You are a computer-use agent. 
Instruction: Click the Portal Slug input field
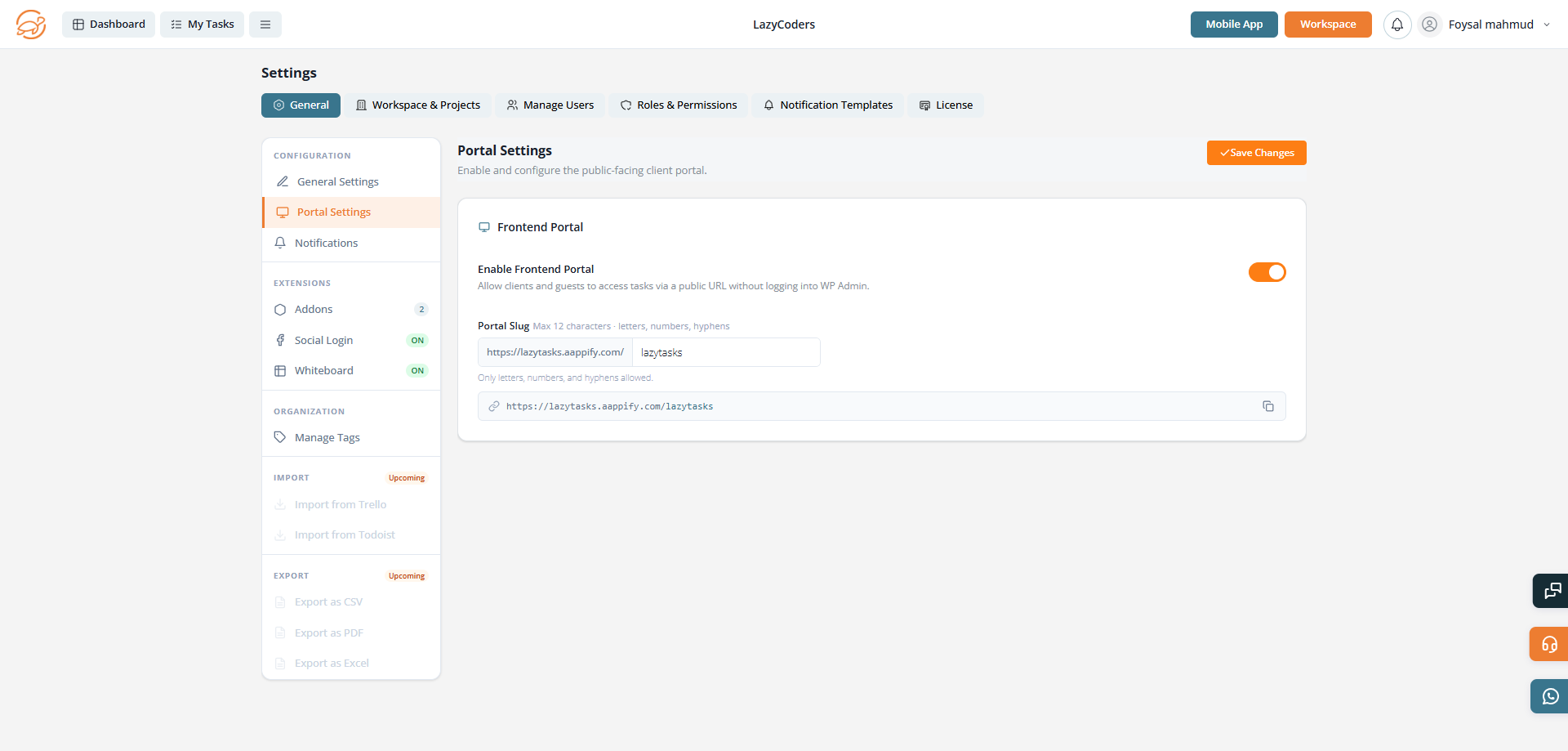point(725,353)
